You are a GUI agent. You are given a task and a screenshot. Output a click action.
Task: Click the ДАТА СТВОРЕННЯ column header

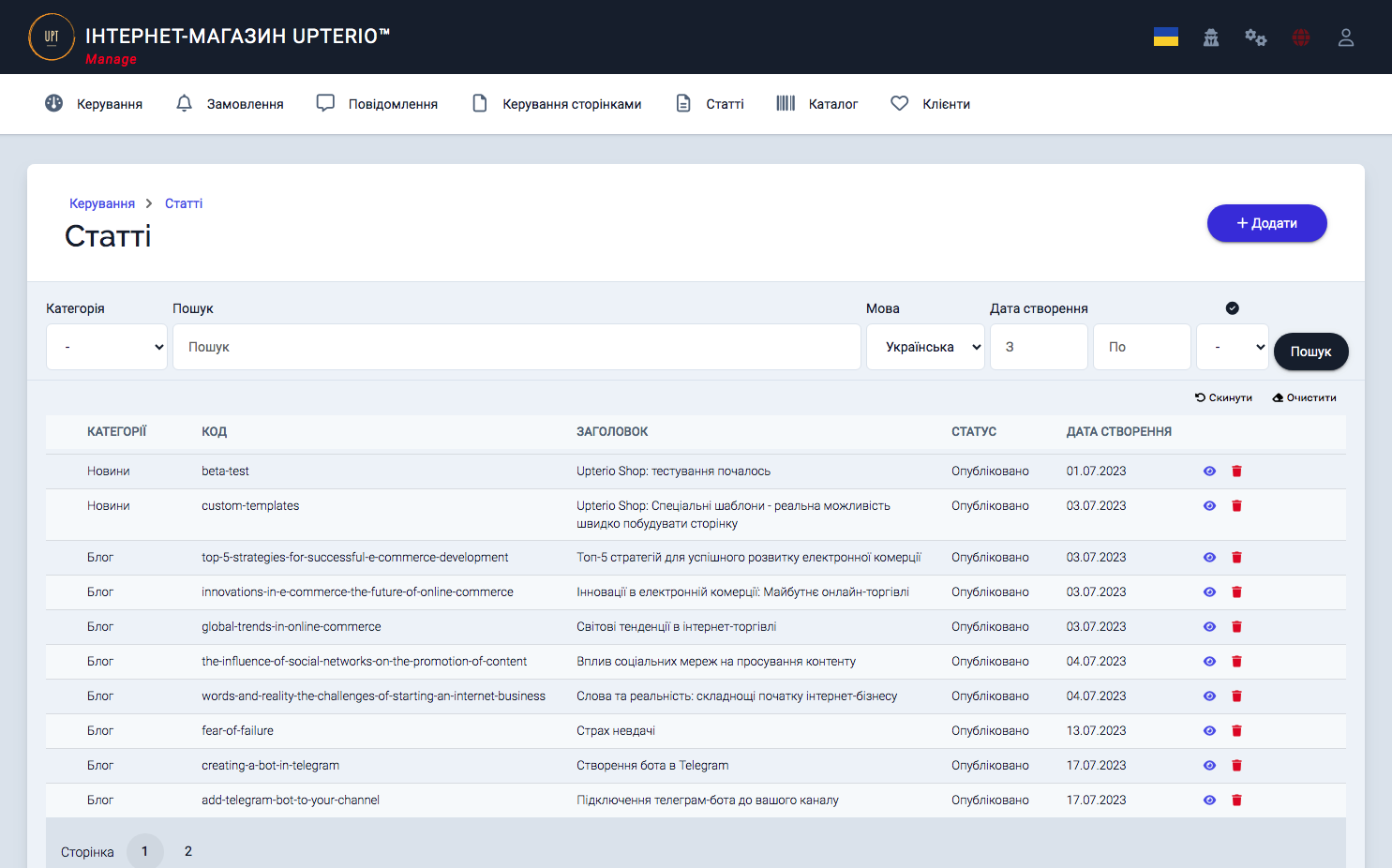(x=1119, y=432)
